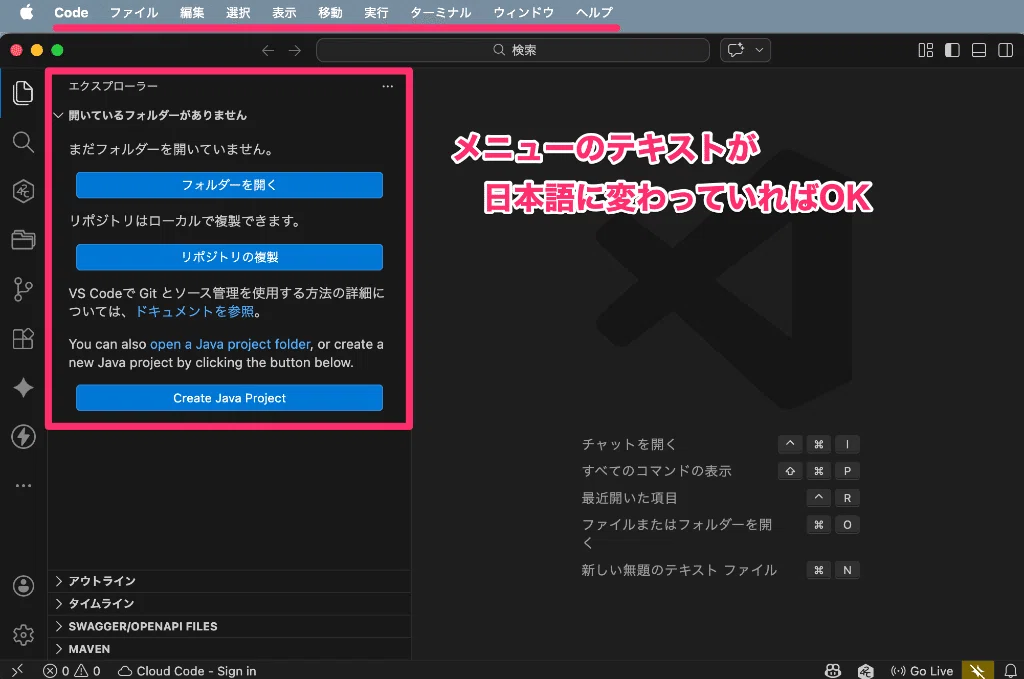Screen dimensions: 1024x679
Task: Start the Go Live server
Action: pyautogui.click(x=921, y=671)
